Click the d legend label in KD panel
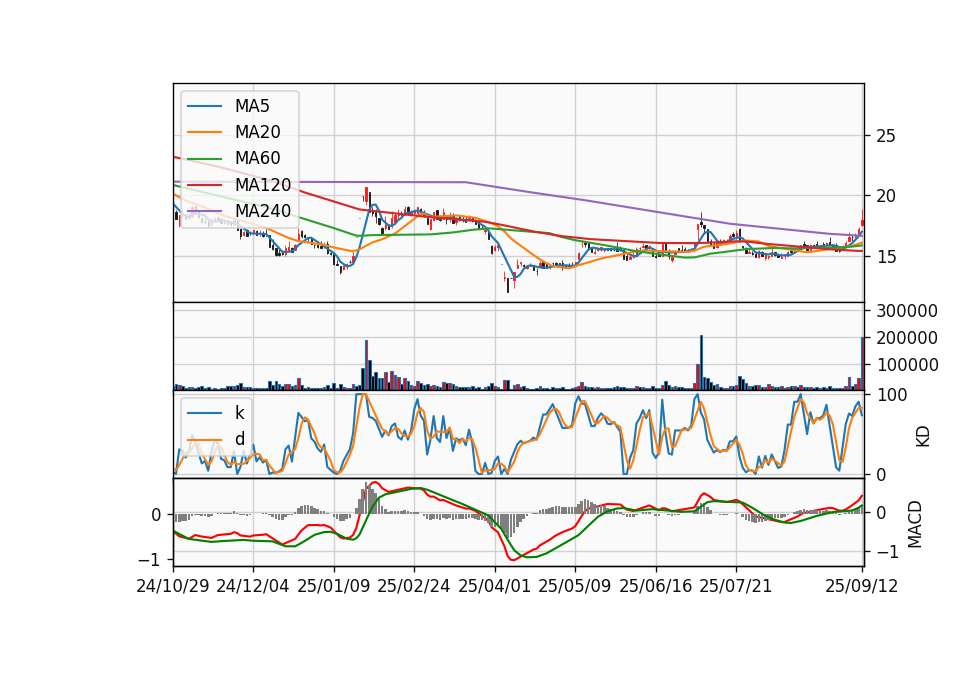 click(x=239, y=439)
